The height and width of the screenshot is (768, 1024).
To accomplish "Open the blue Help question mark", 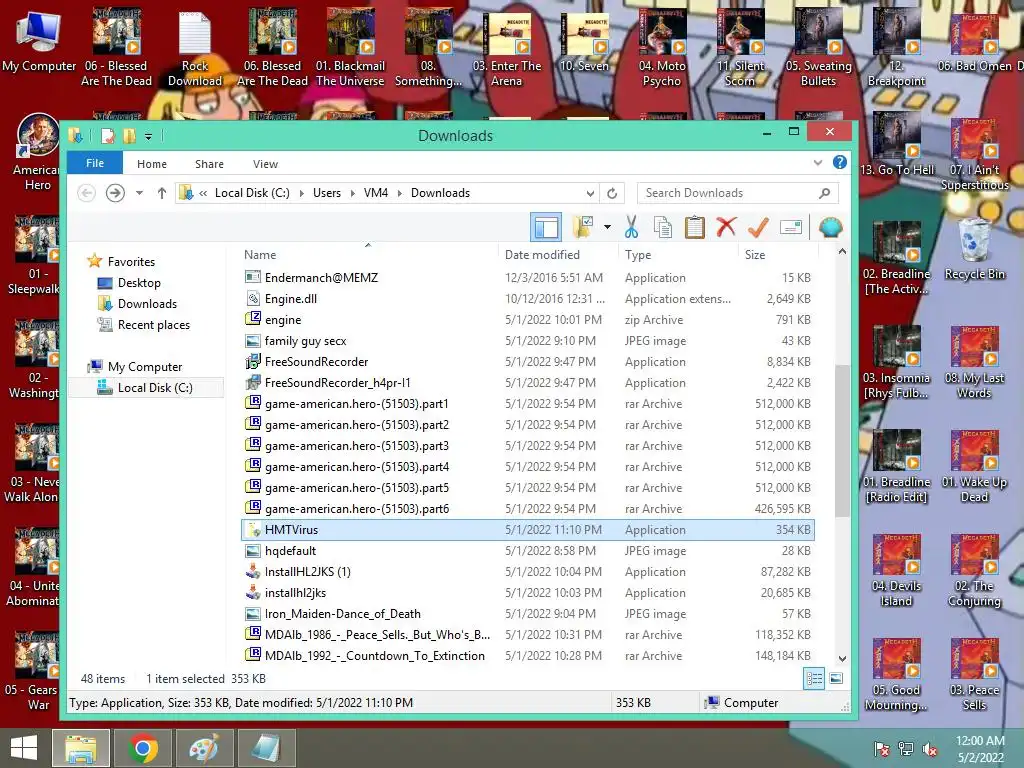I will click(x=840, y=162).
